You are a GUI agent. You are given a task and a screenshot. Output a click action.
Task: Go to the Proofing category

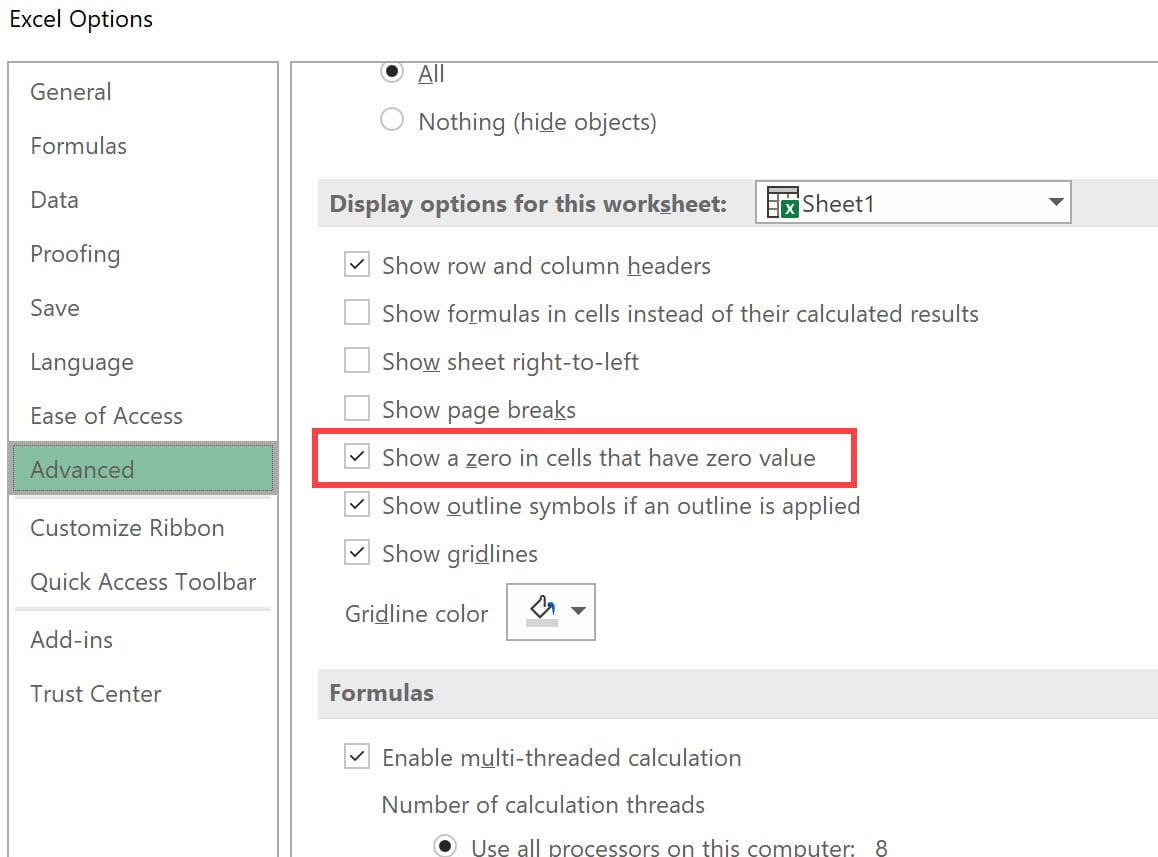click(x=75, y=253)
